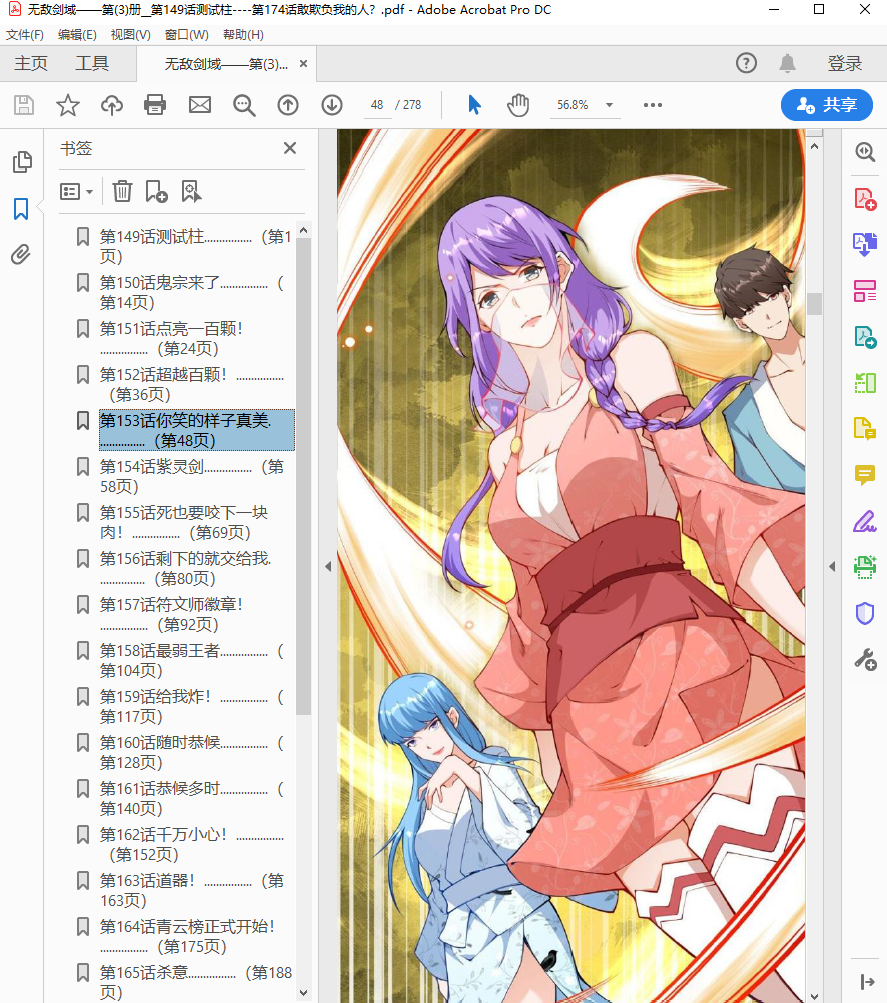
Task: Print the current document
Action: [x=155, y=105]
